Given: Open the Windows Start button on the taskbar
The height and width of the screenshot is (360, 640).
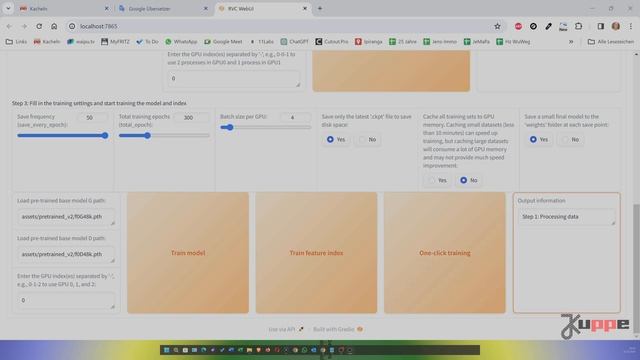Looking at the screenshot, I should coord(166,350).
